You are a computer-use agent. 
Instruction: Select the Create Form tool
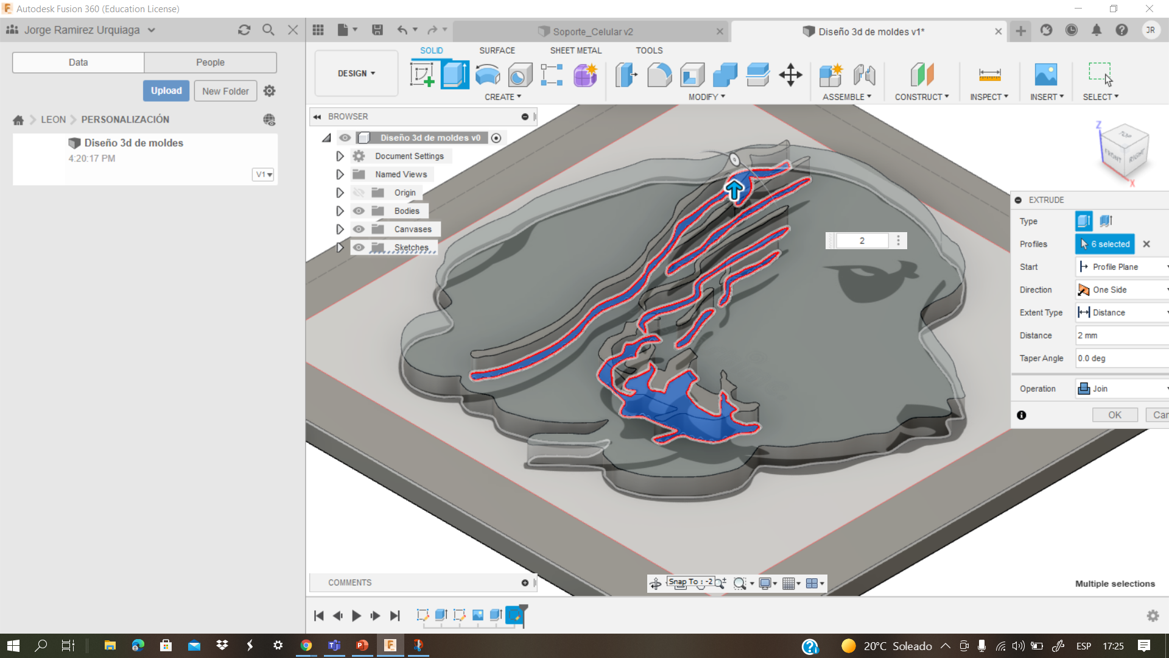[x=585, y=75]
